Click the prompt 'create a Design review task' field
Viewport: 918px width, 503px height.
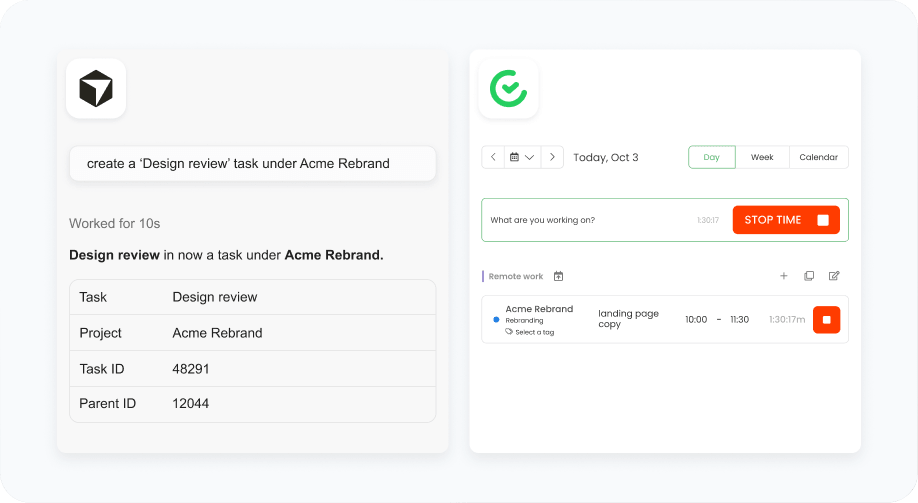click(x=253, y=163)
